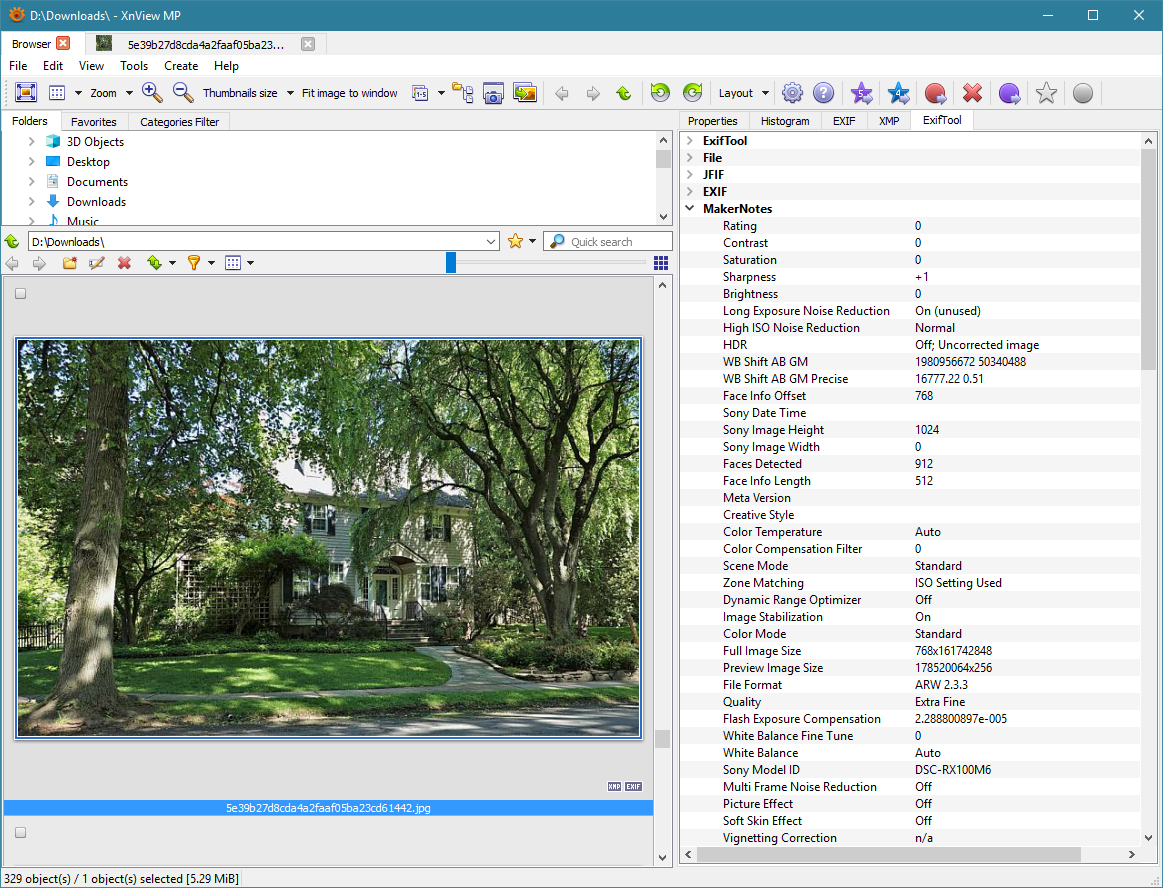
Task: Collapse the MakerNotes section
Action: click(690, 209)
